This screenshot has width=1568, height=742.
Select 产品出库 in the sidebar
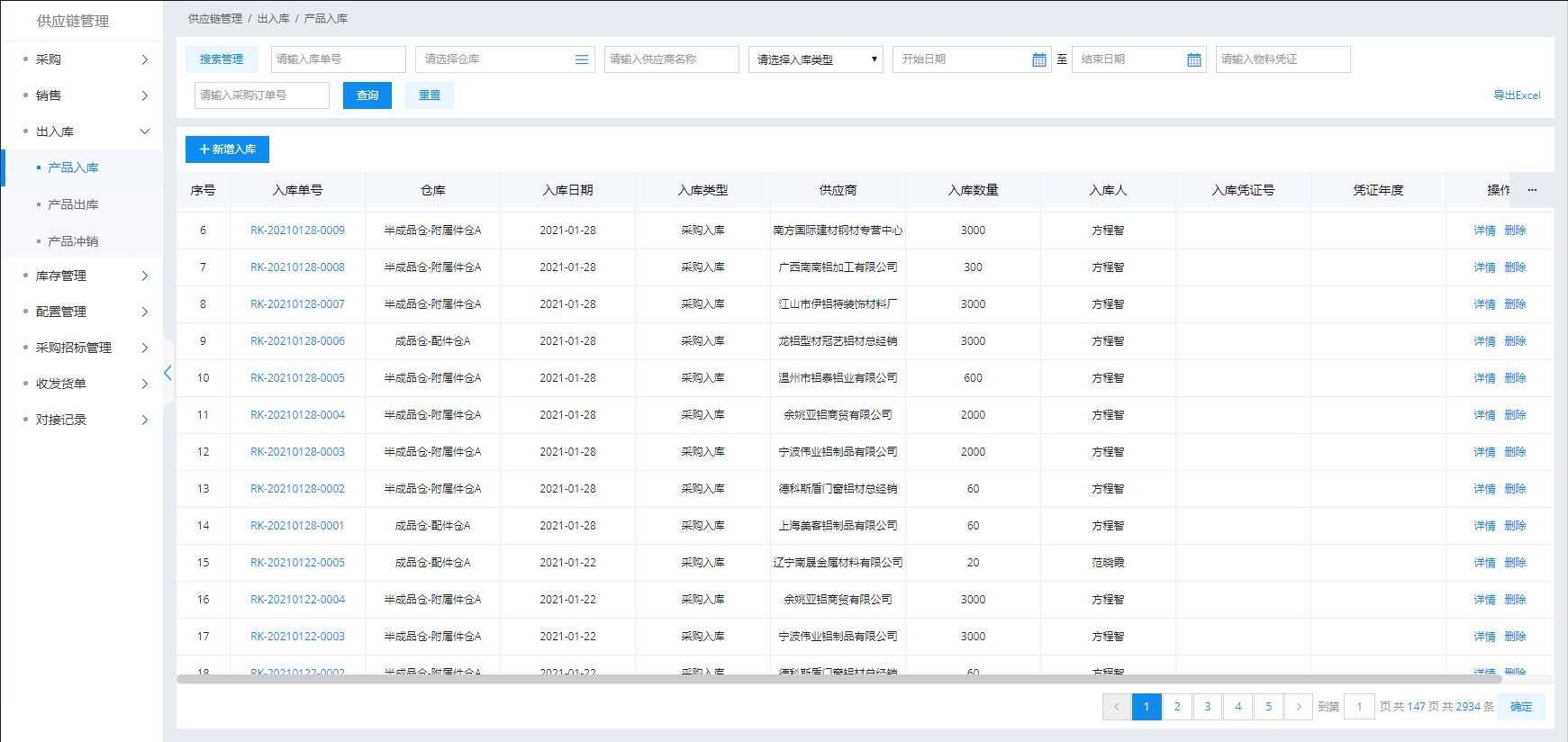[x=73, y=204]
